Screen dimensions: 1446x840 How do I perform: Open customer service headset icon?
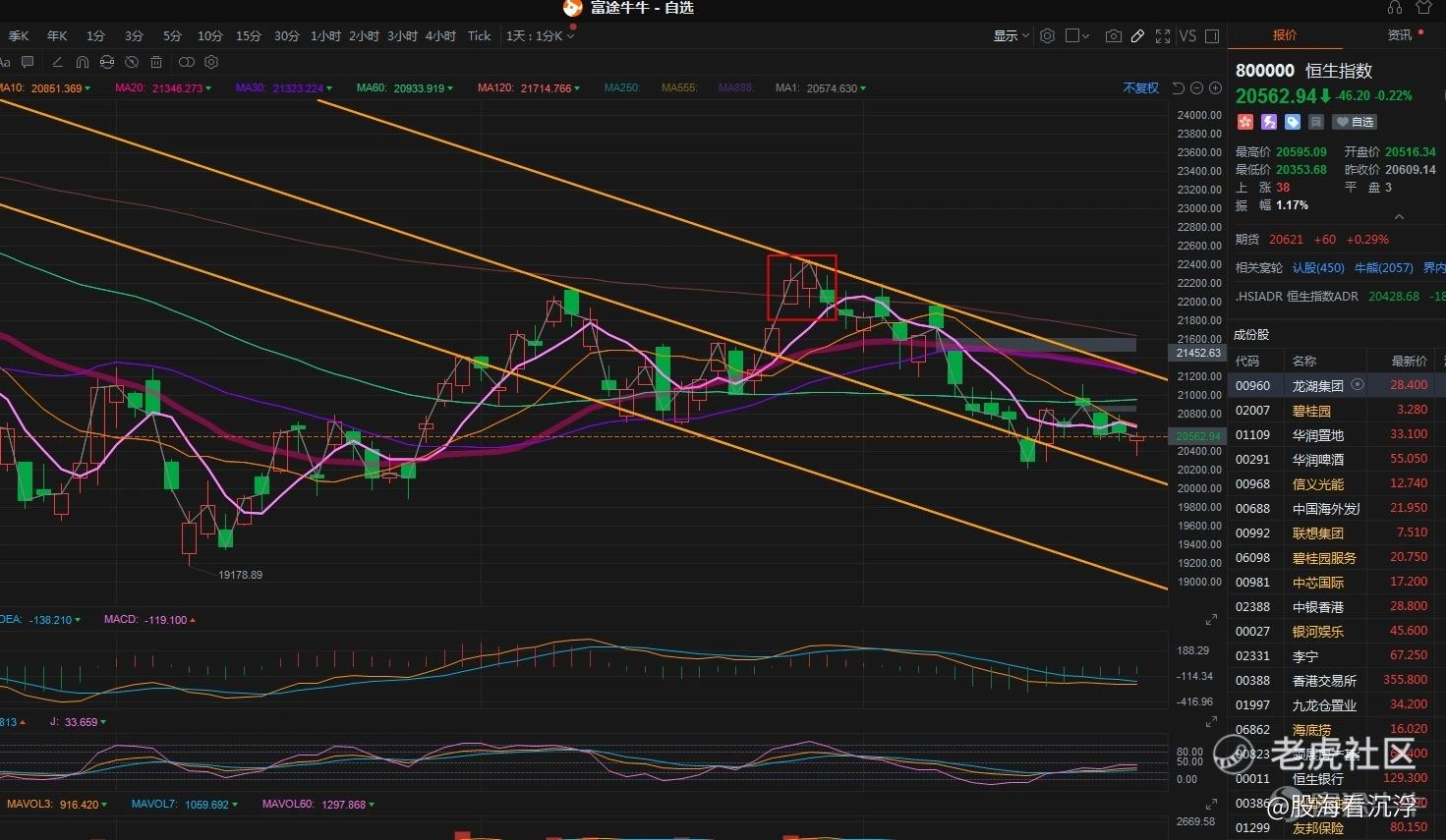coord(1395,8)
